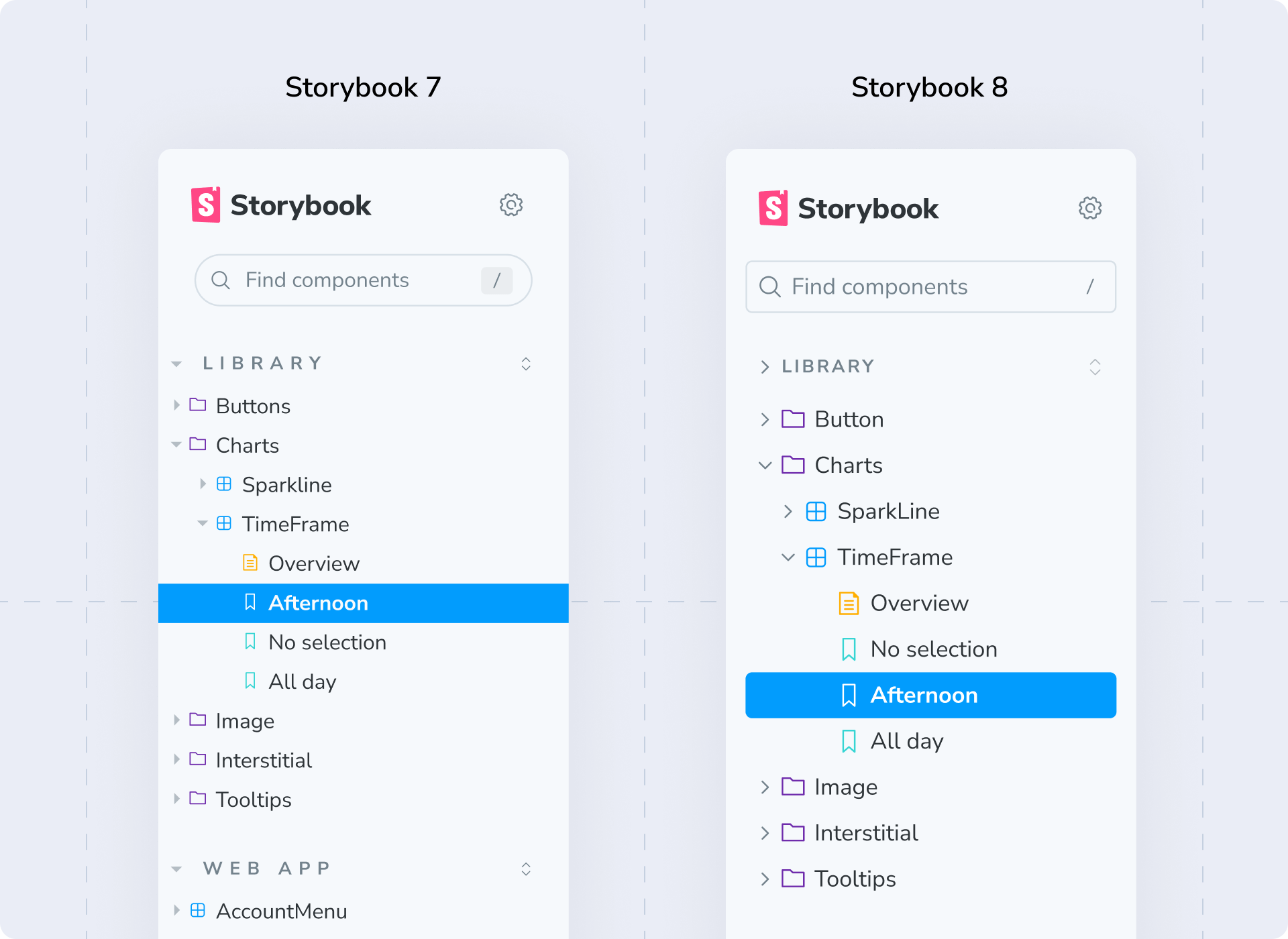Click the gear icon in the Storybook 7 sidebar

tap(511, 205)
